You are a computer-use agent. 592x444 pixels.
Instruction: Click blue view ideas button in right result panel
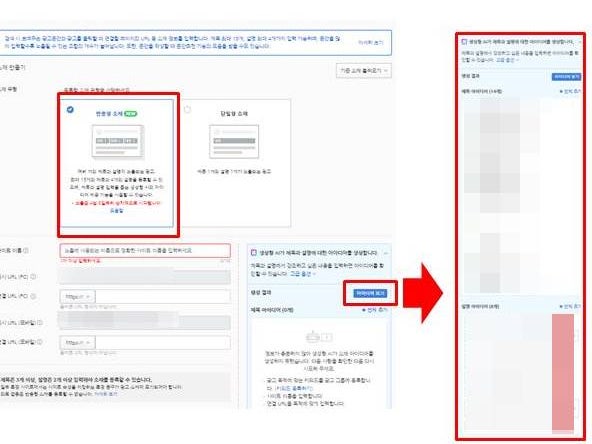(x=566, y=77)
